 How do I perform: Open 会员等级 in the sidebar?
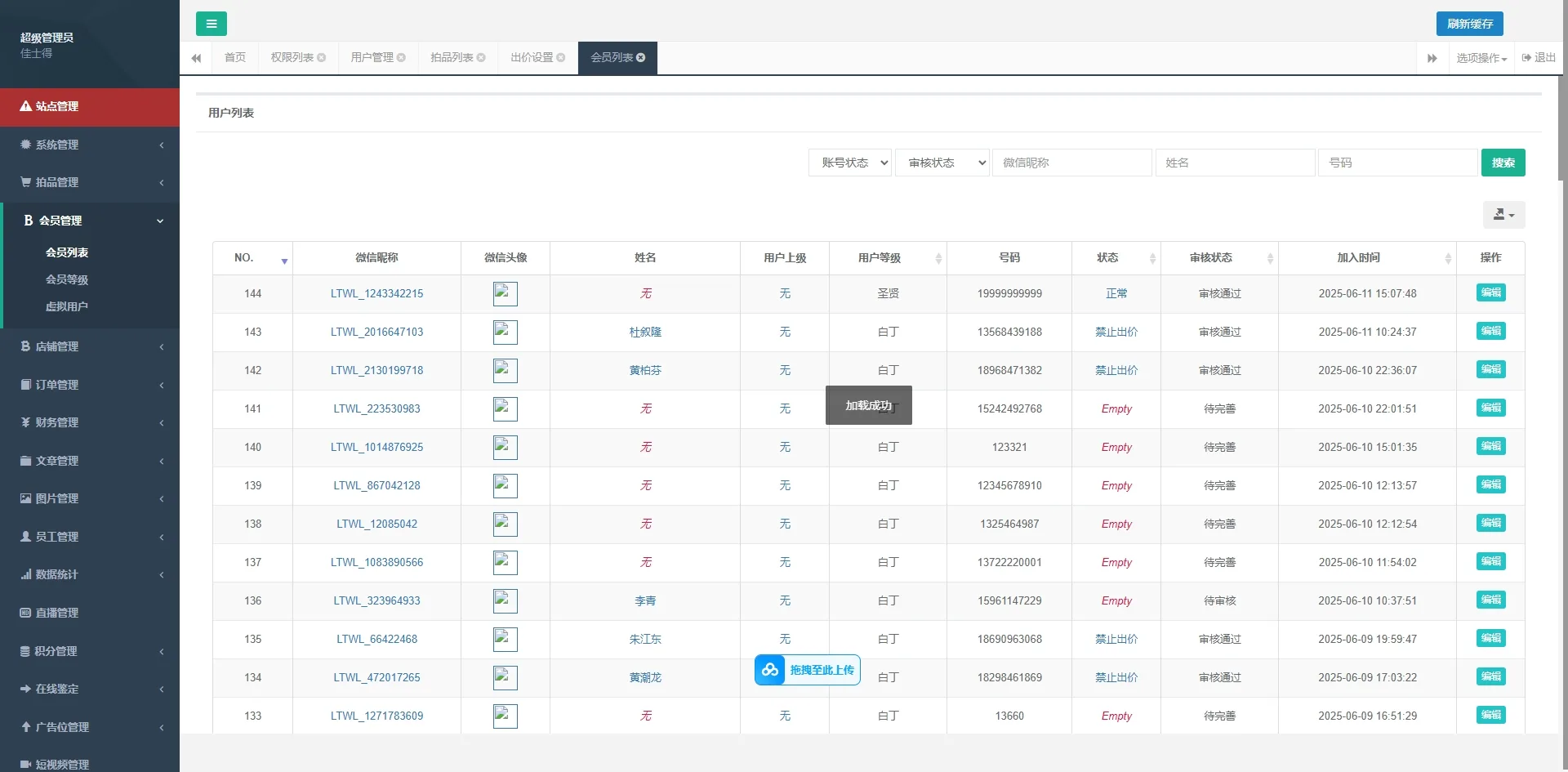[67, 279]
